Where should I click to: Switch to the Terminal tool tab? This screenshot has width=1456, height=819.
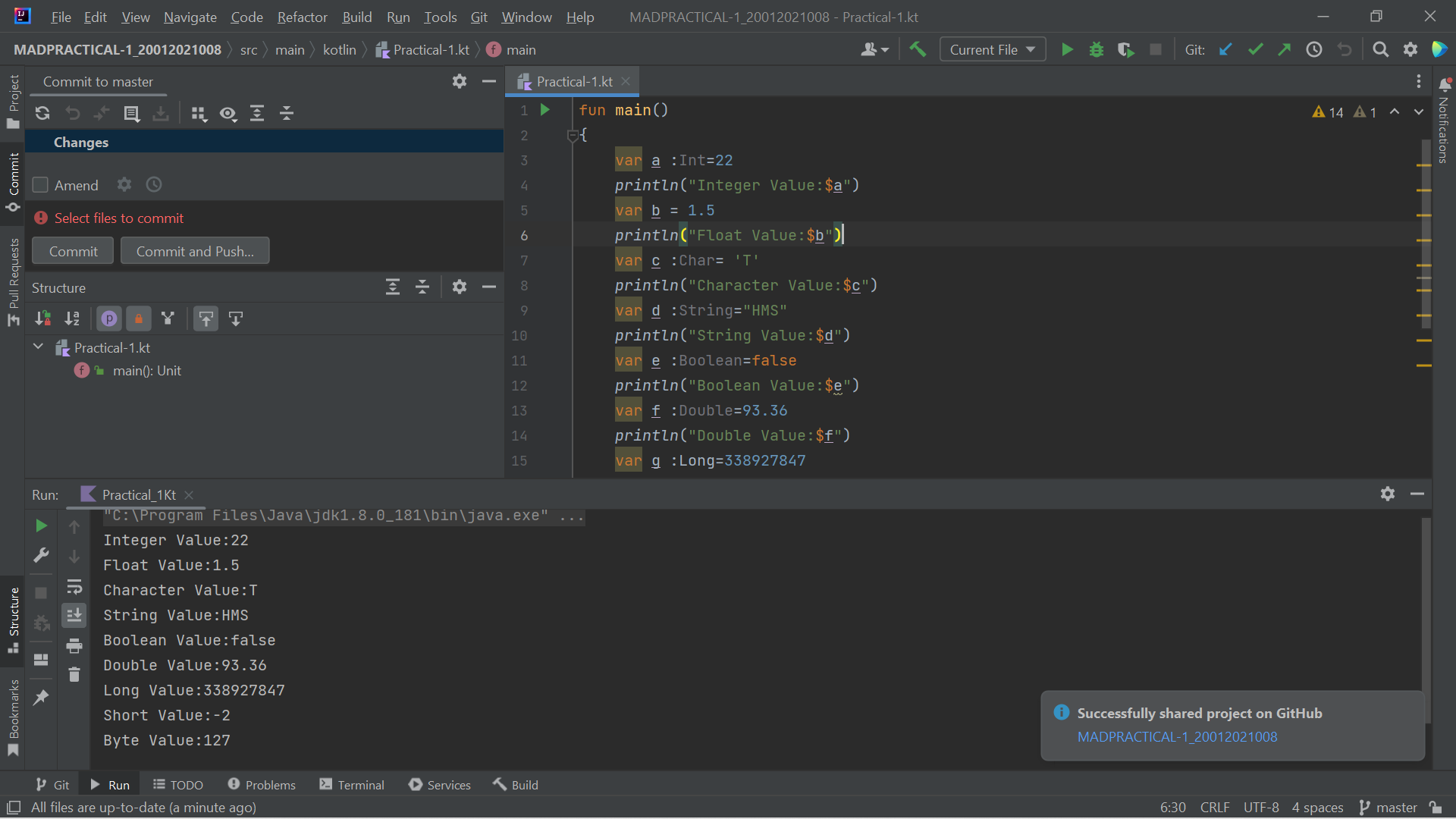[352, 785]
